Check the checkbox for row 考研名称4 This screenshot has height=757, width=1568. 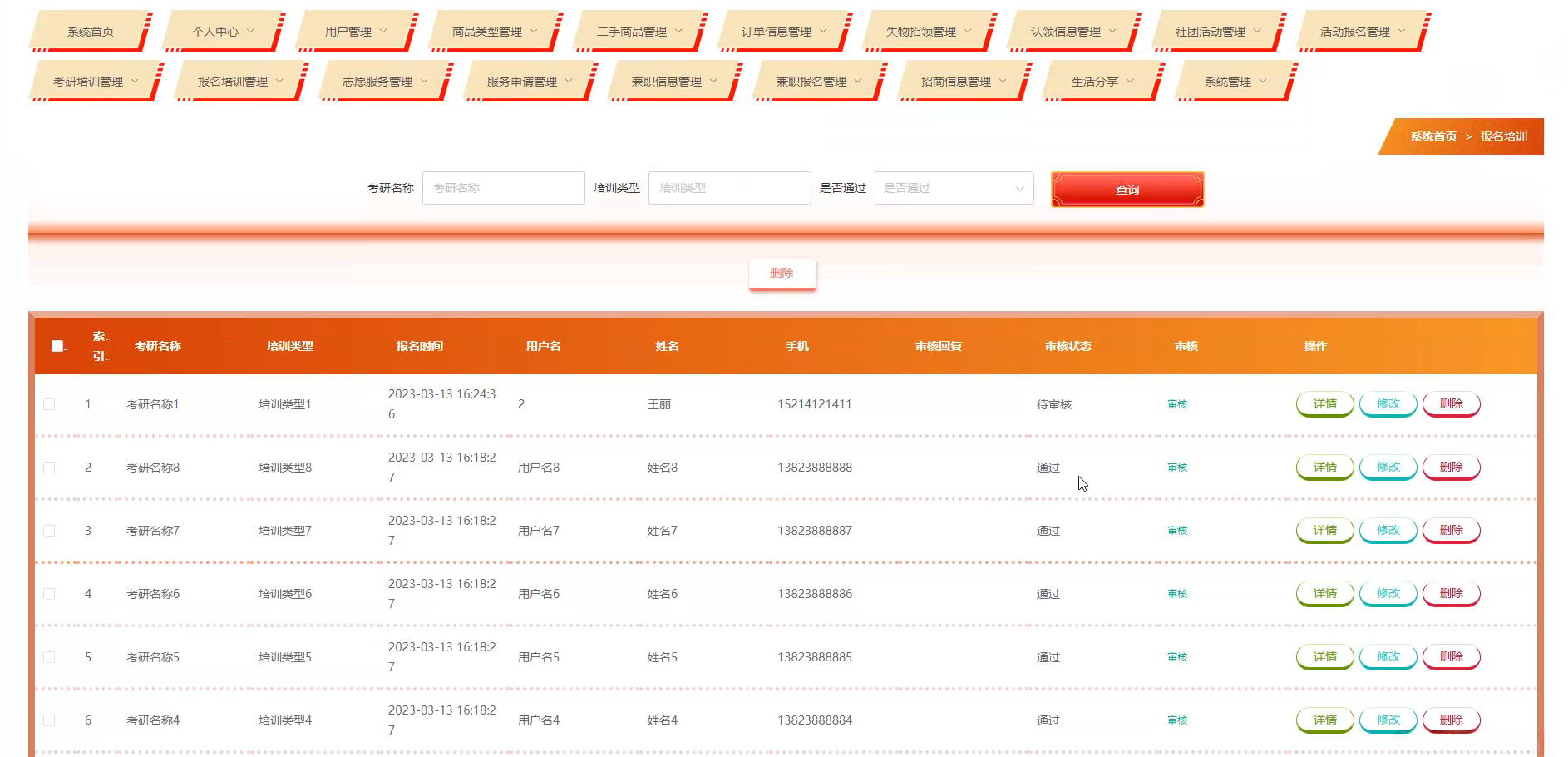pos(49,720)
